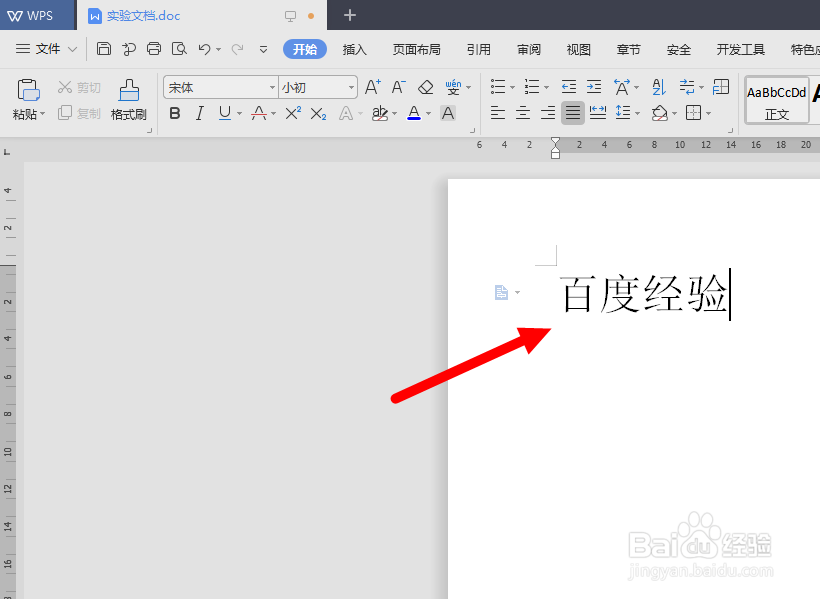Open the File (文件) menu dropdown

coord(46,49)
